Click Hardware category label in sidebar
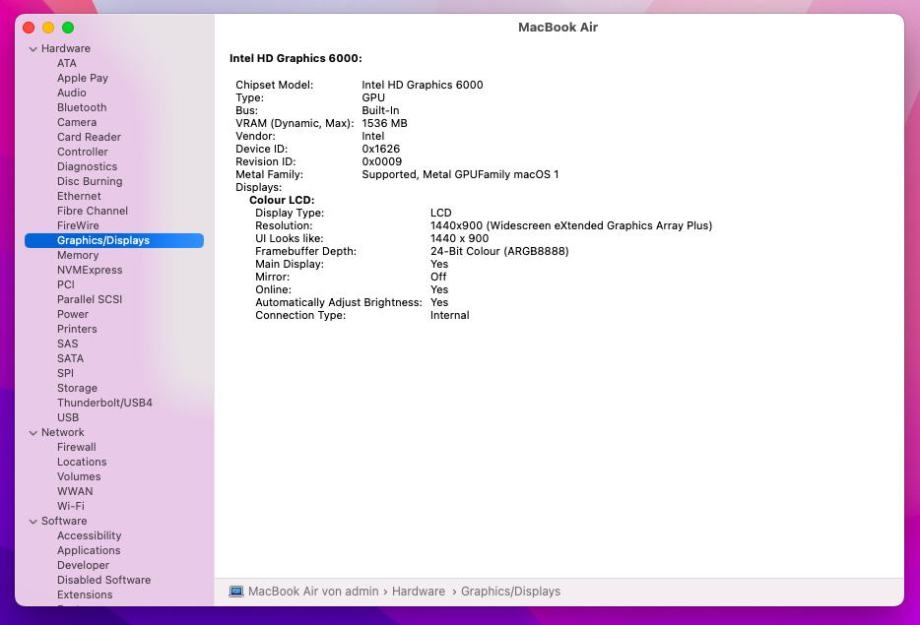 (x=66, y=49)
